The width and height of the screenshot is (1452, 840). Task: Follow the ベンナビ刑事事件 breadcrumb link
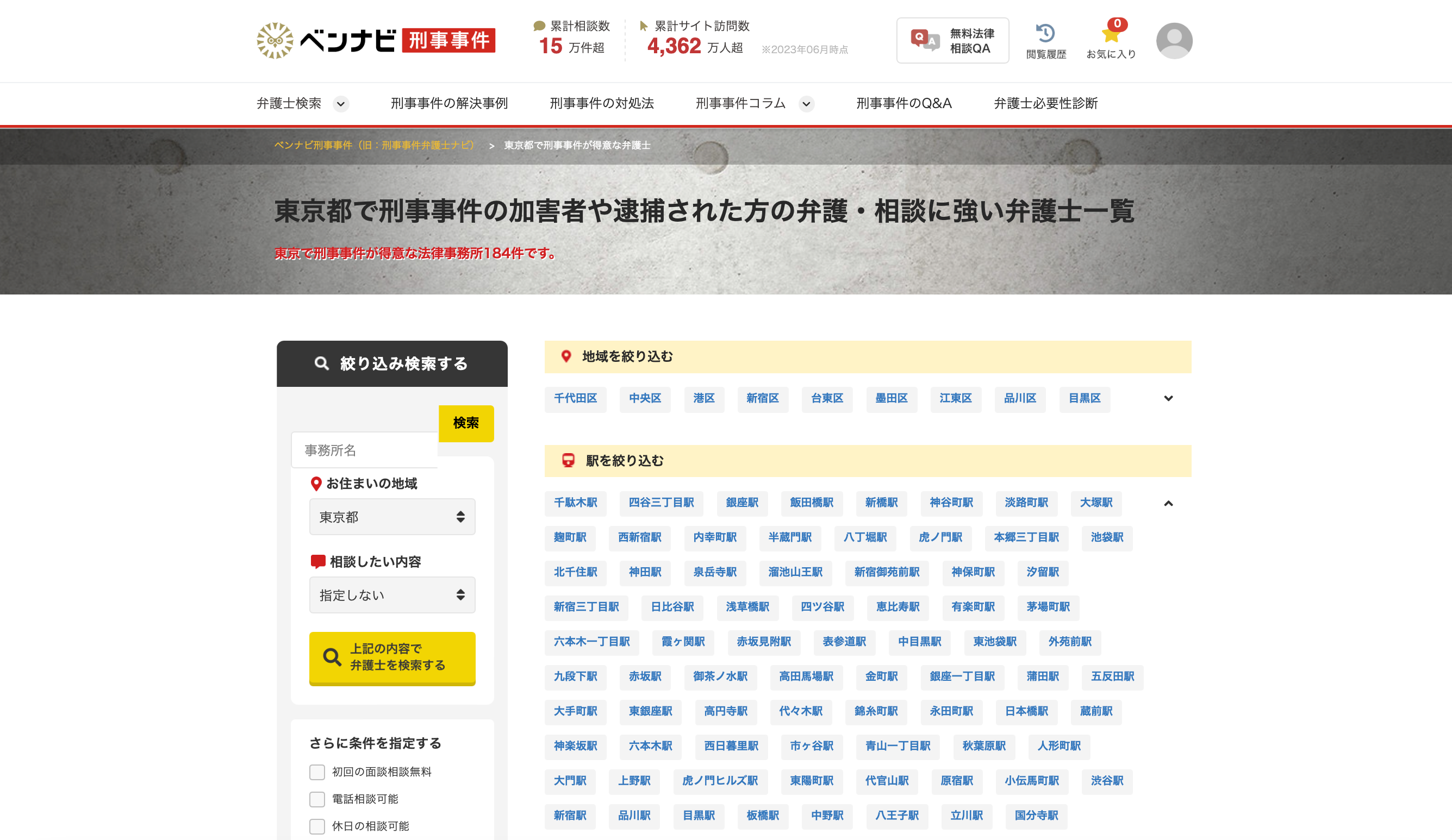click(374, 146)
